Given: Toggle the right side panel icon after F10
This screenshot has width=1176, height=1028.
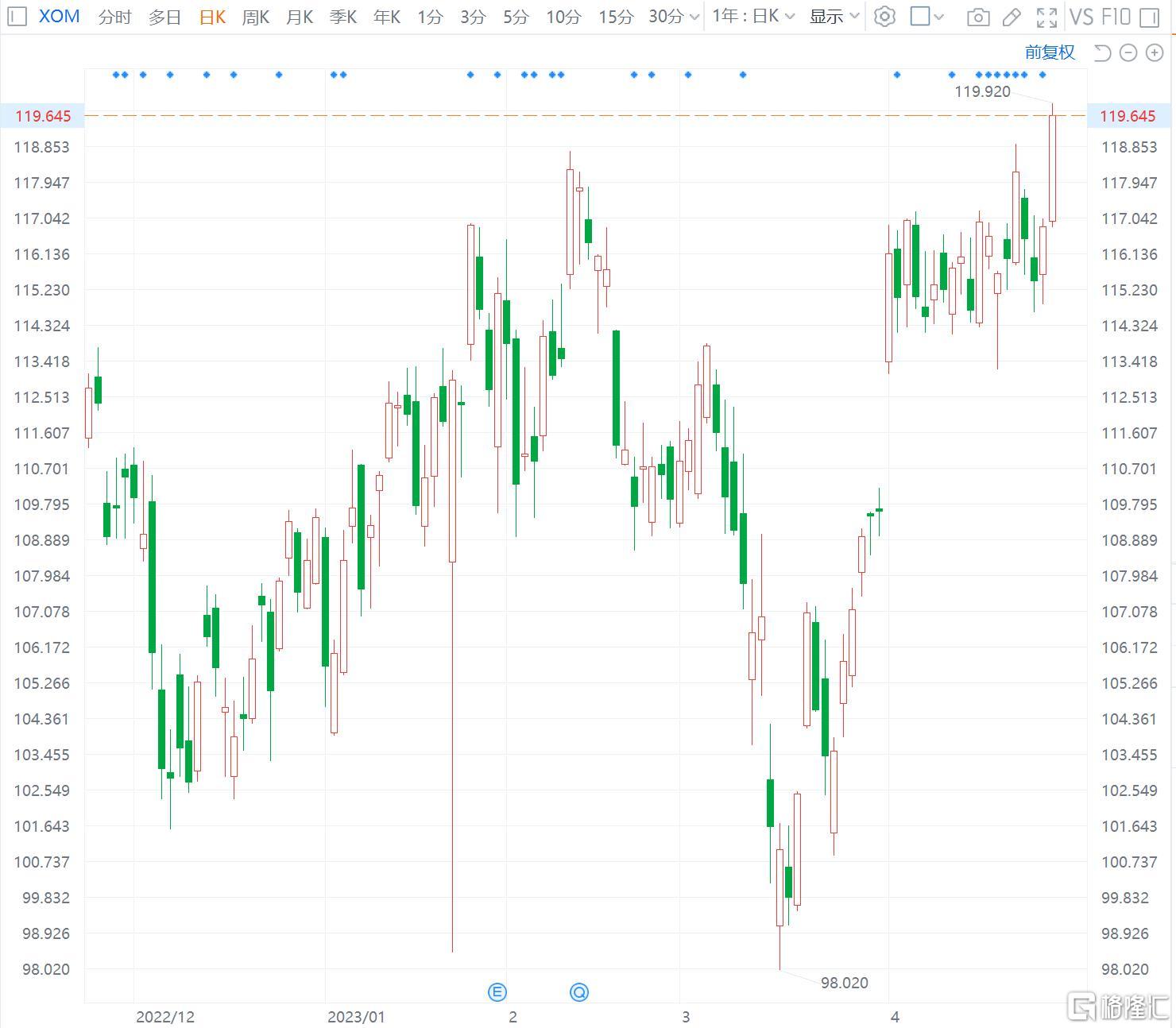Looking at the screenshot, I should [1148, 17].
